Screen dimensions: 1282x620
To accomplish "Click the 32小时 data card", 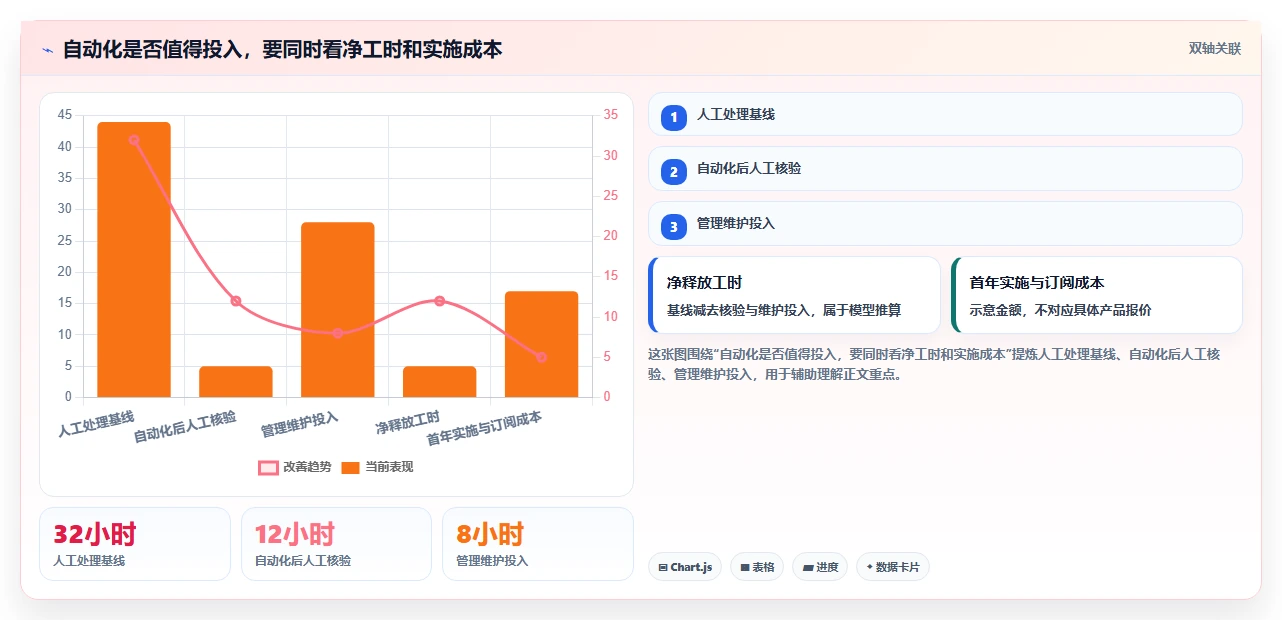I will pos(135,544).
